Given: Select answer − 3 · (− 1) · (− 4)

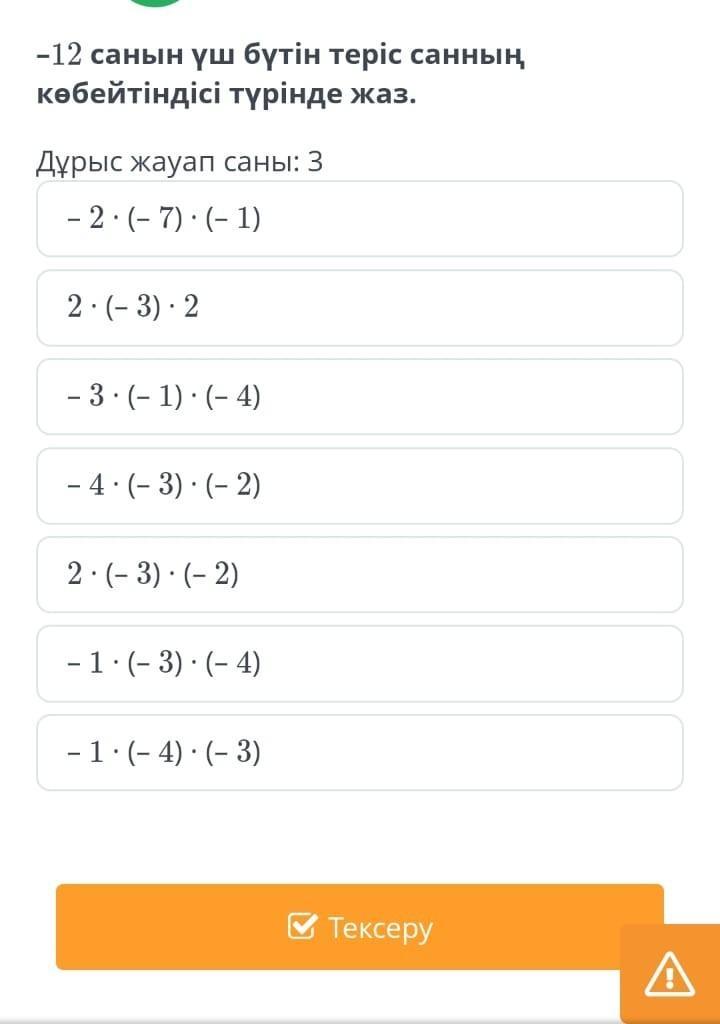Looking at the screenshot, I should pyautogui.click(x=360, y=397).
